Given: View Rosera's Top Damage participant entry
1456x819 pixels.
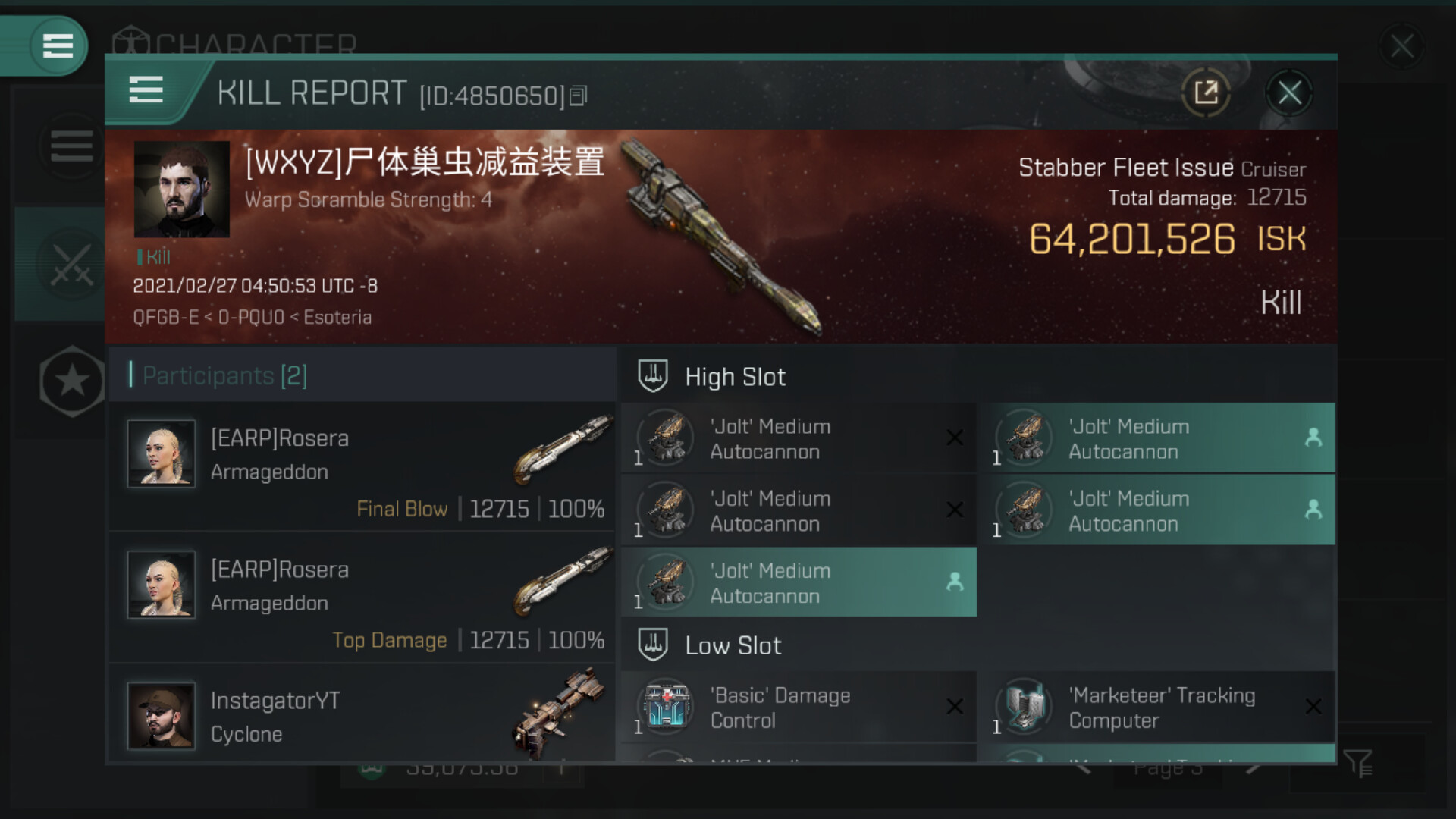Looking at the screenshot, I should coord(362,598).
